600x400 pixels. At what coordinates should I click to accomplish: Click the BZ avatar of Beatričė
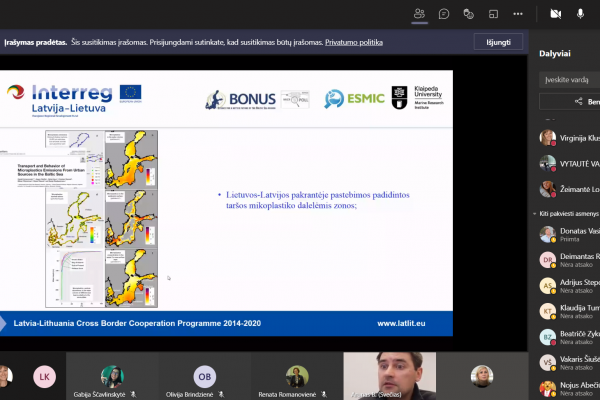pos(548,337)
